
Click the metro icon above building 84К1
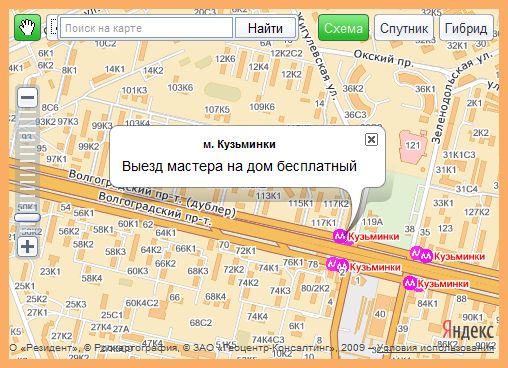tap(410, 283)
